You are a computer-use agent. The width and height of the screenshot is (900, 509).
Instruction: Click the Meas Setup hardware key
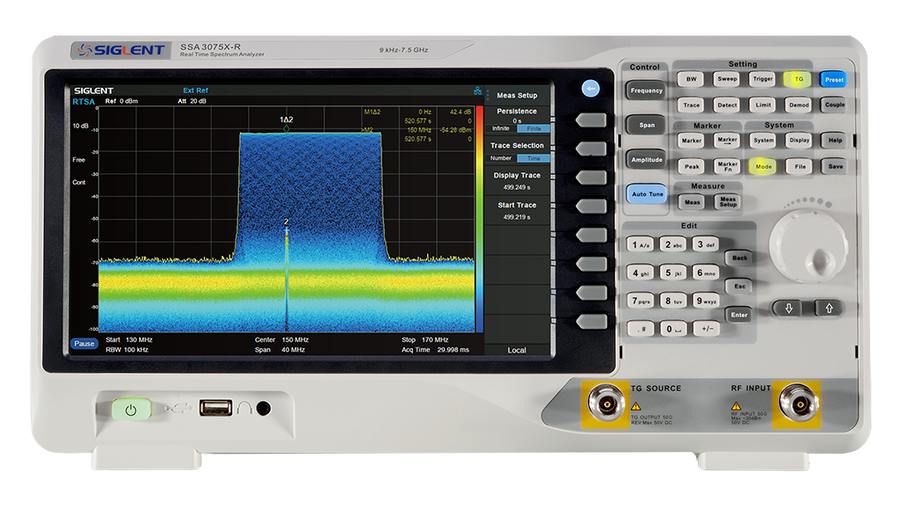(727, 202)
